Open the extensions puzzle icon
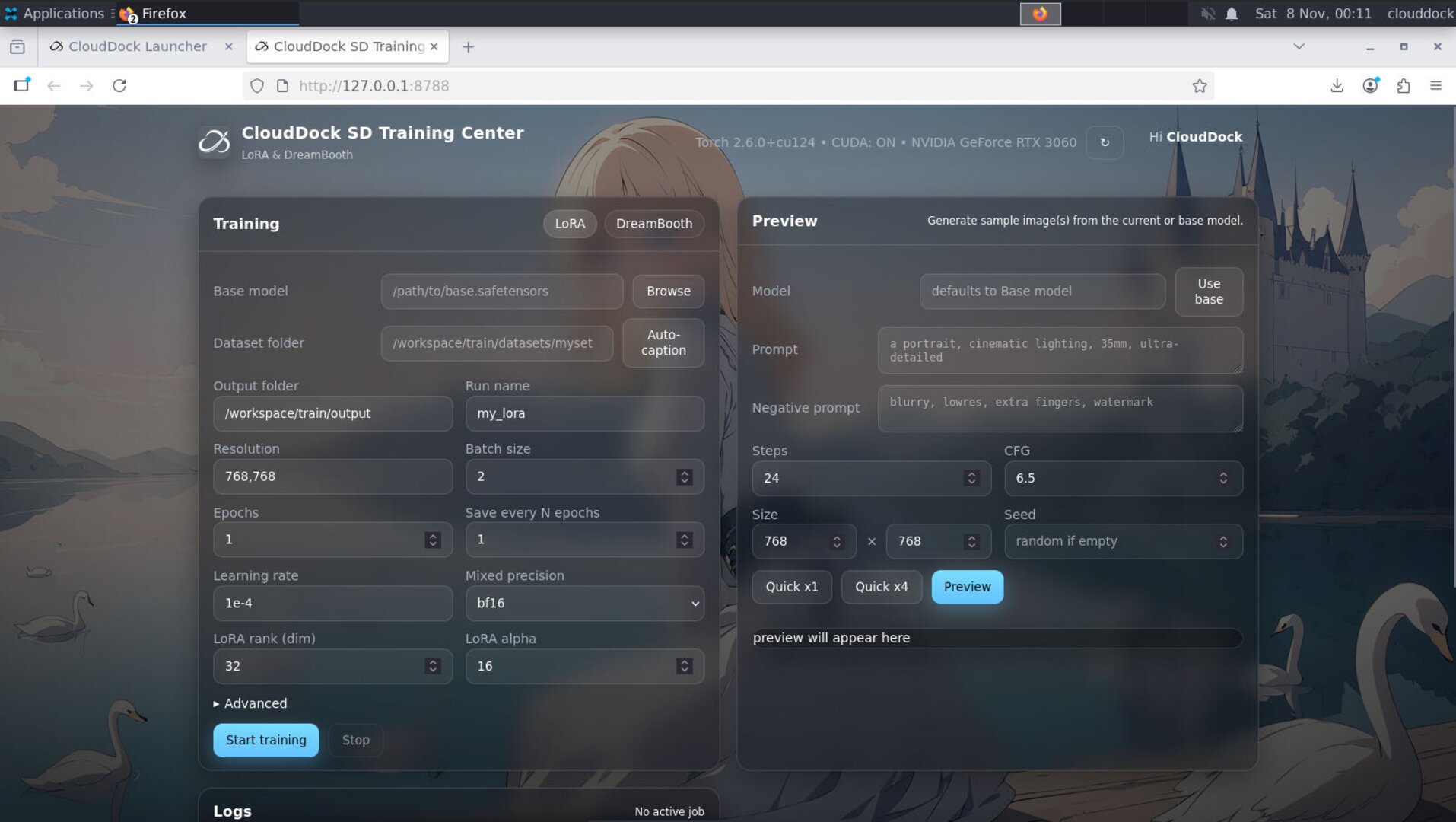Screen dimensions: 1456x822 pyautogui.click(x=1404, y=86)
